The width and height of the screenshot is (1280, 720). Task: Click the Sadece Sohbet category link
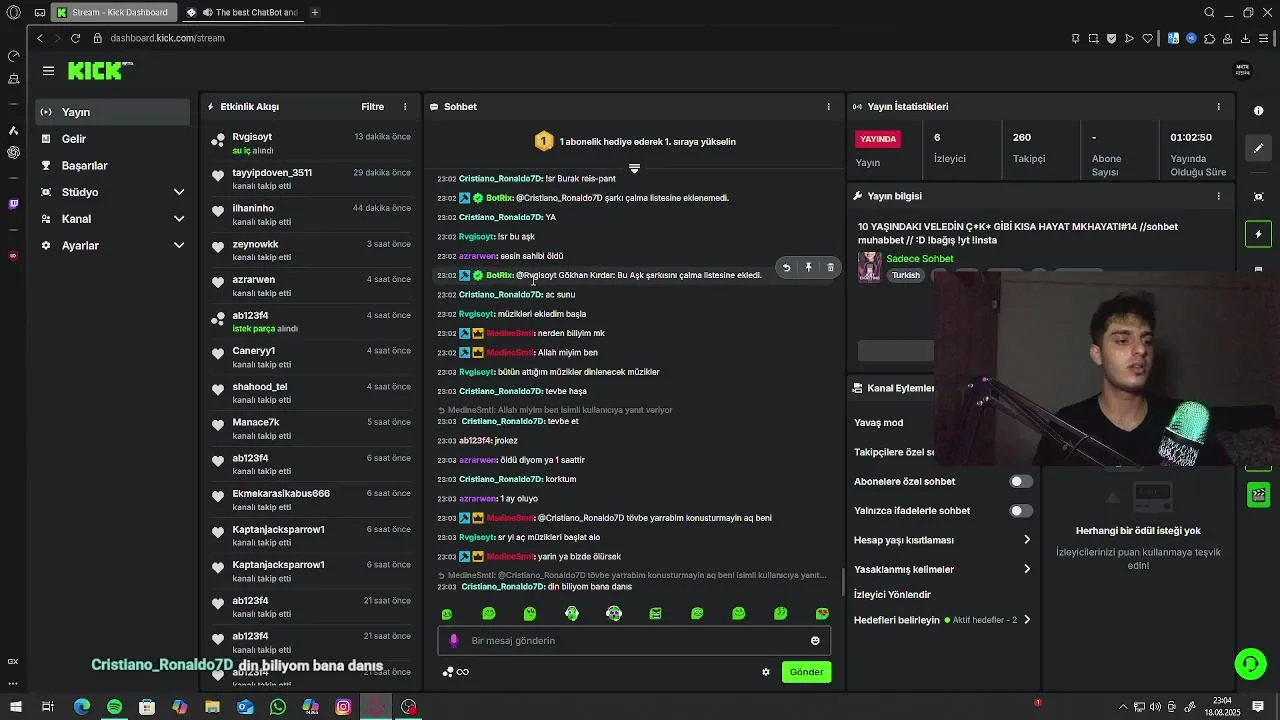click(920, 259)
